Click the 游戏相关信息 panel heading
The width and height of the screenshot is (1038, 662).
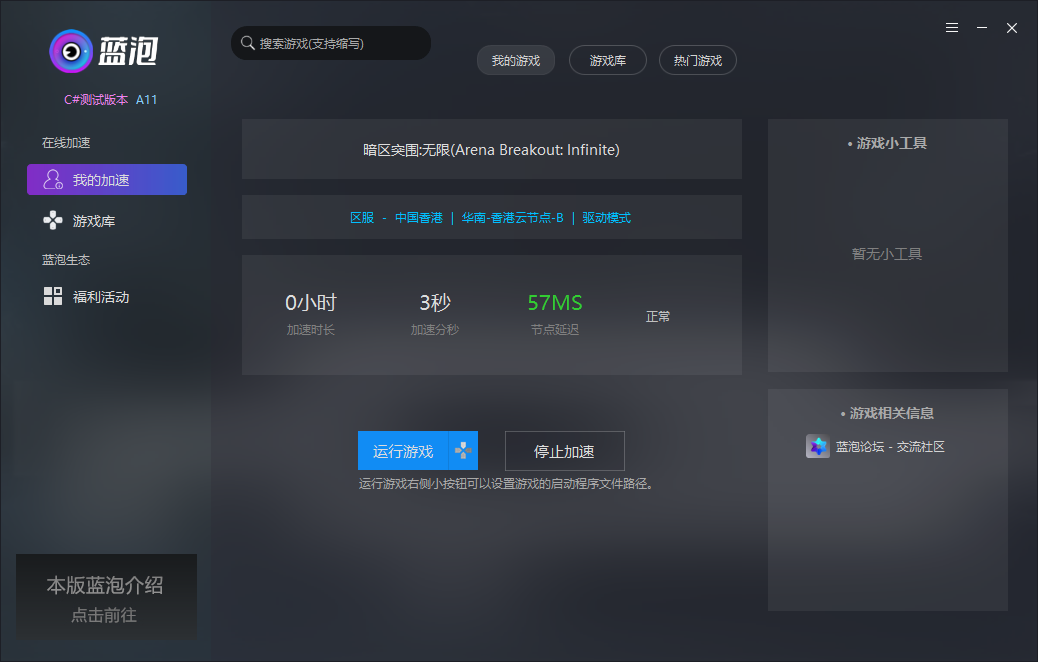(x=887, y=413)
